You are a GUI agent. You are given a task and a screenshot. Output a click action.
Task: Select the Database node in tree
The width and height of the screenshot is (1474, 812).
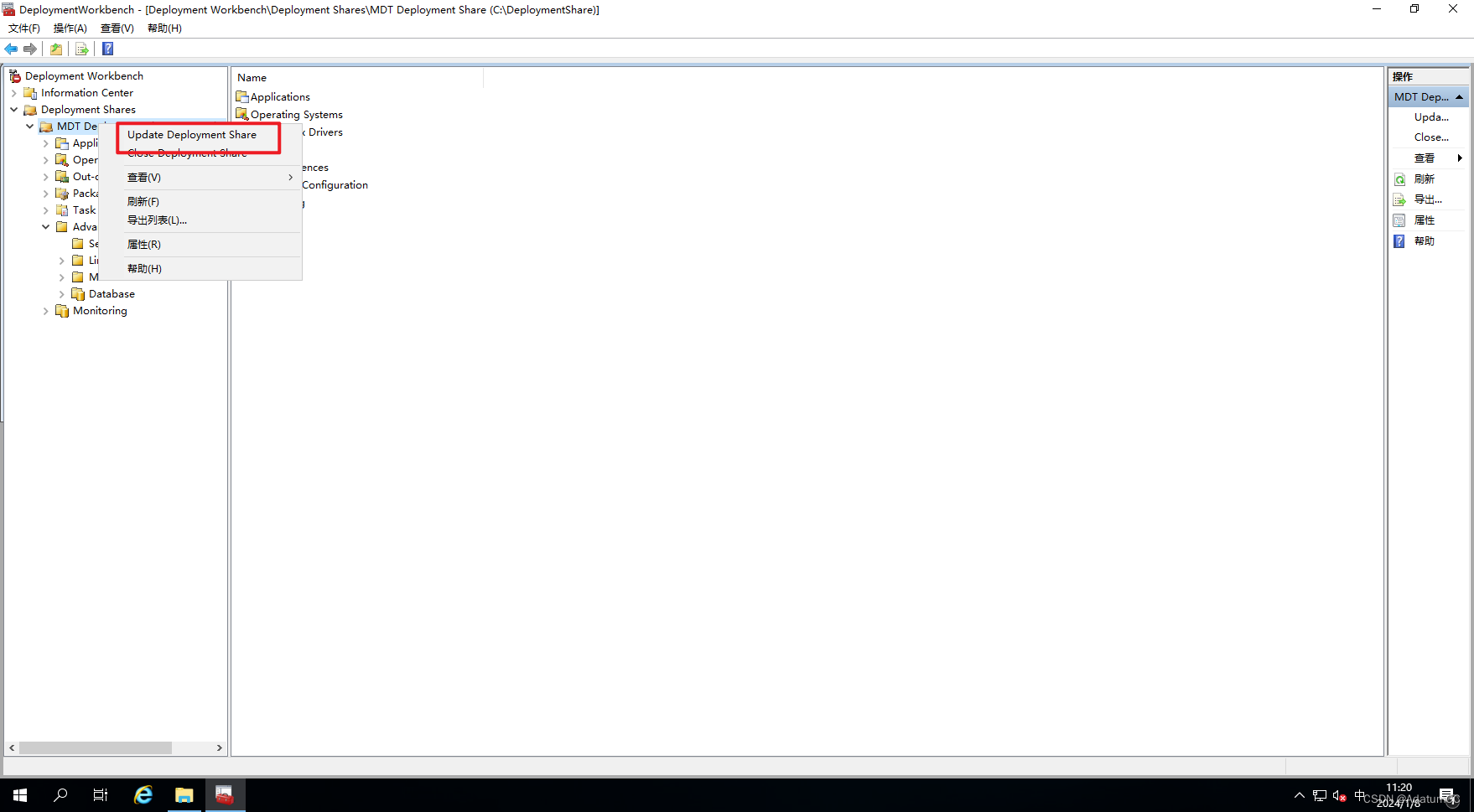point(112,294)
